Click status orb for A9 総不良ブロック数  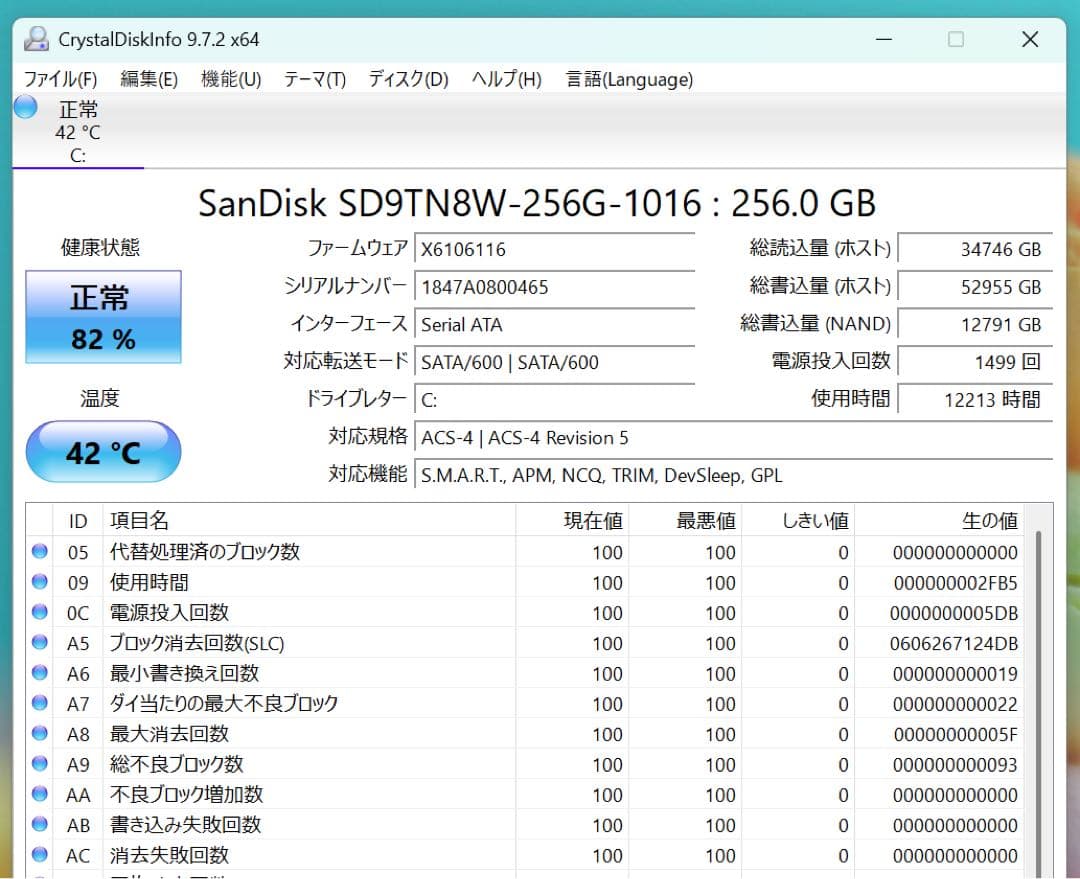40,763
